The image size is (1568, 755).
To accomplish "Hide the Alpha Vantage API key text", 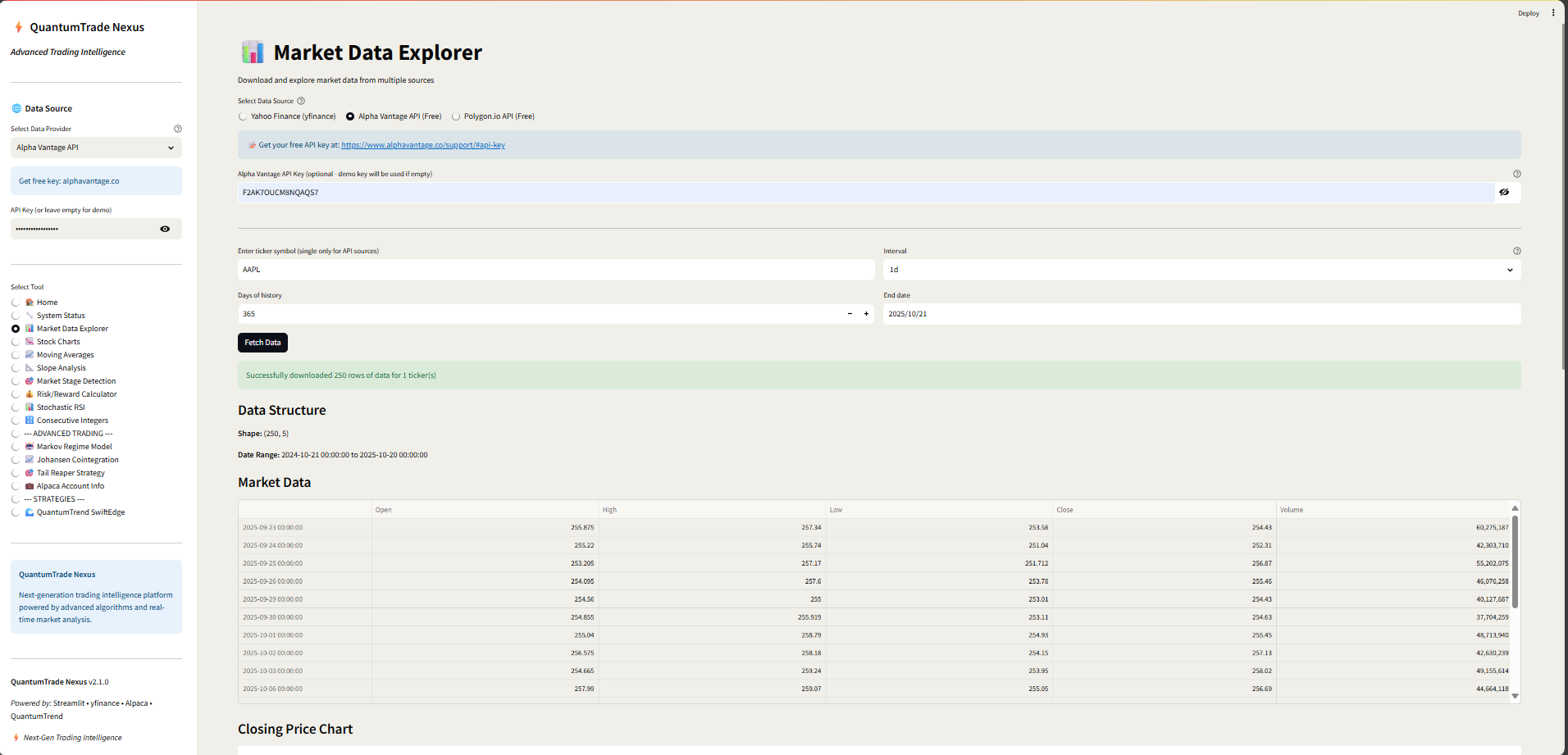I will pos(1504,193).
